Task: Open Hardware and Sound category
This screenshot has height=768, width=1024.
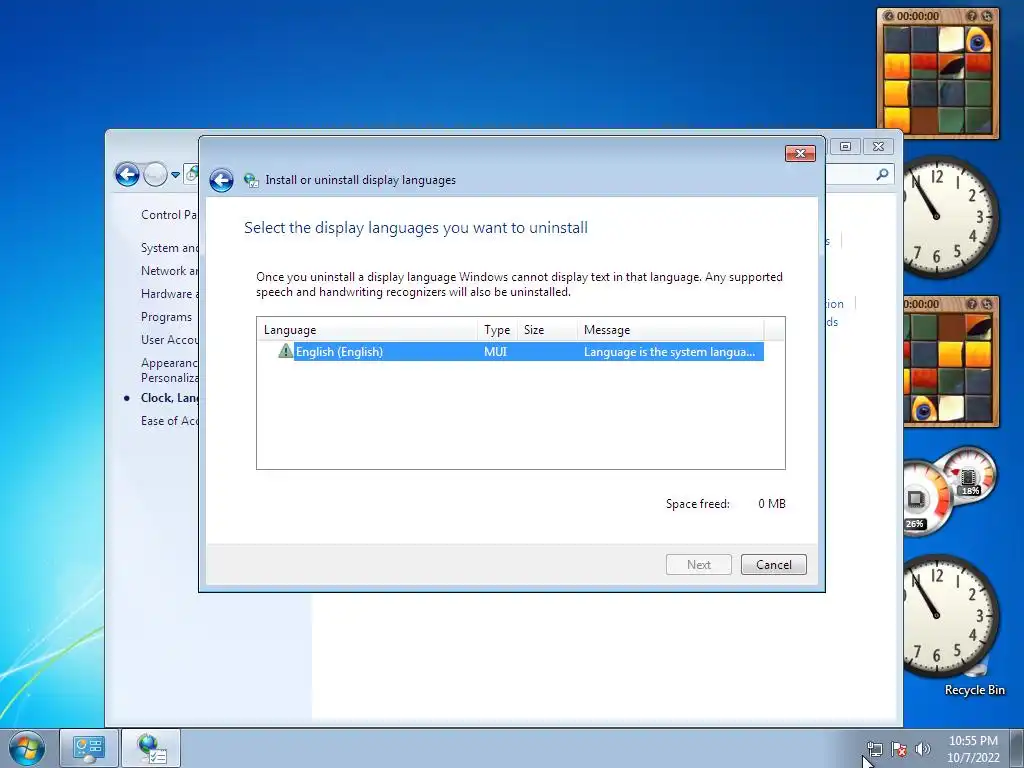Action: pyautogui.click(x=169, y=294)
